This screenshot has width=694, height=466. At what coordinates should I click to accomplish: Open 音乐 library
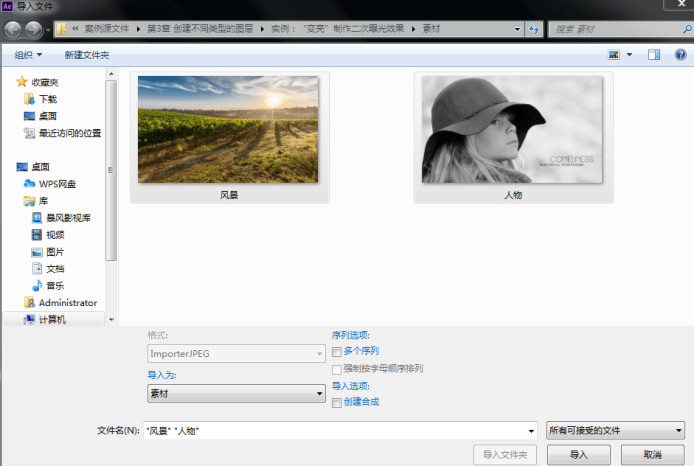(48, 285)
